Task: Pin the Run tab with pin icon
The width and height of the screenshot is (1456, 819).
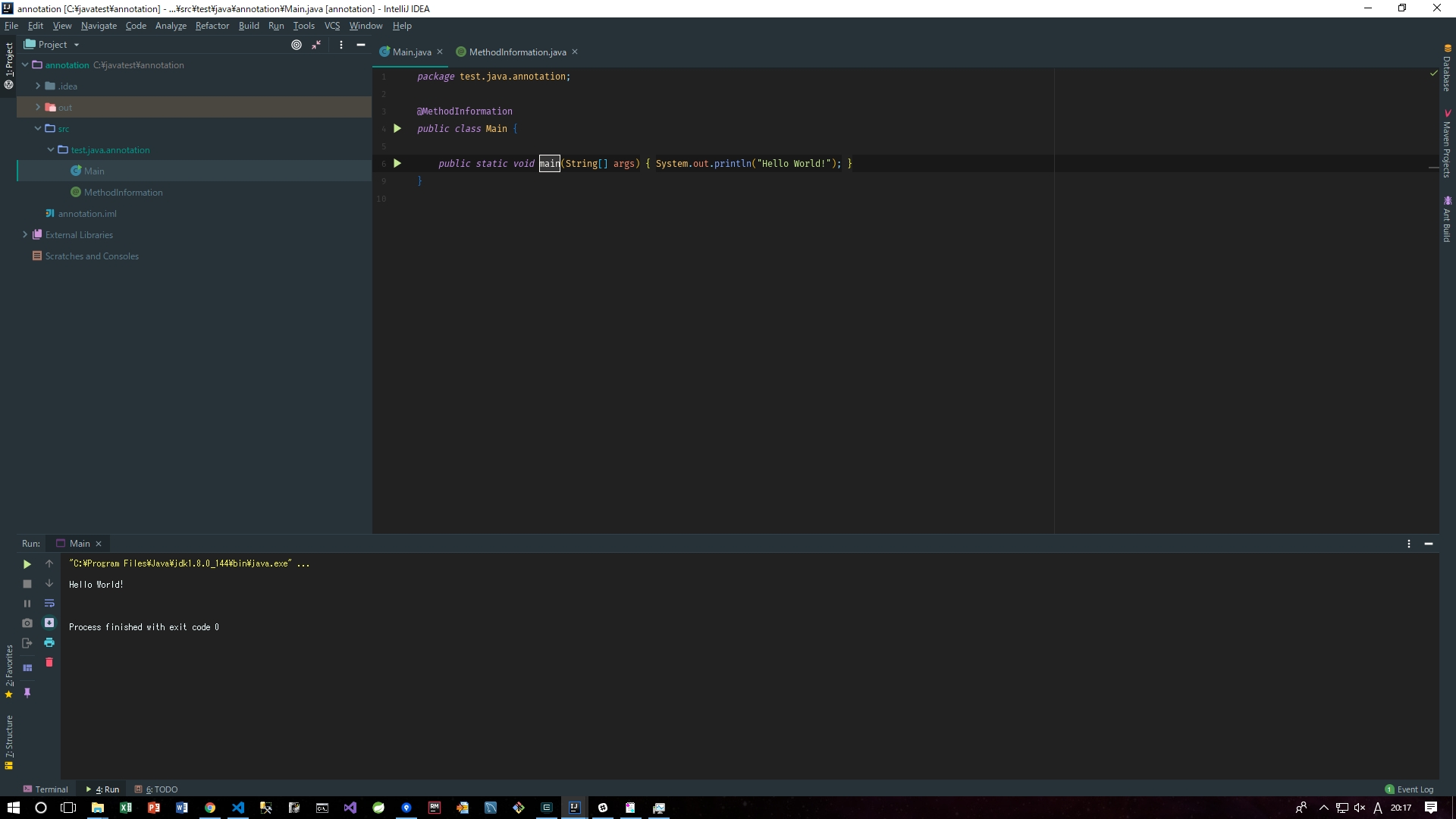Action: (x=27, y=693)
